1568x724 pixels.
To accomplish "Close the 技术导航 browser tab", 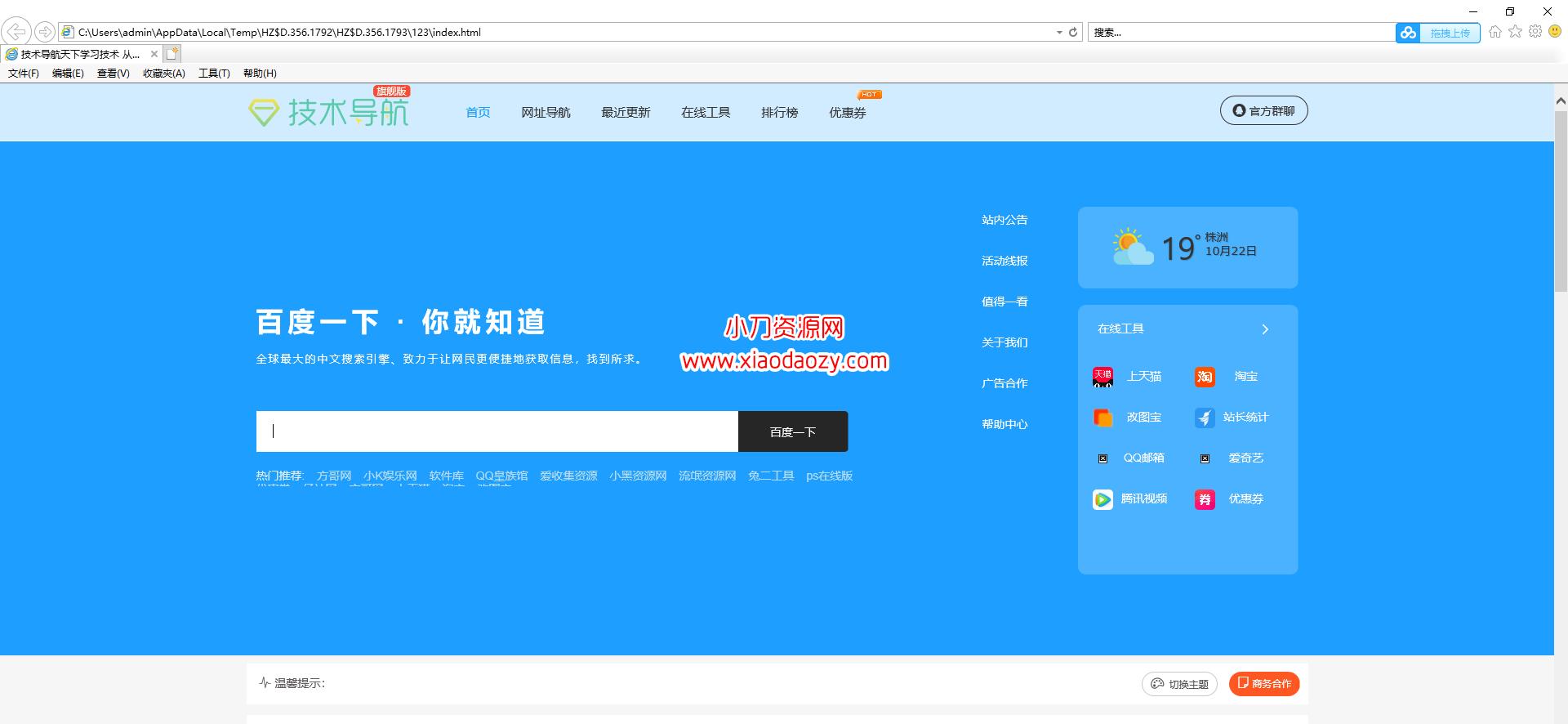I will point(154,54).
